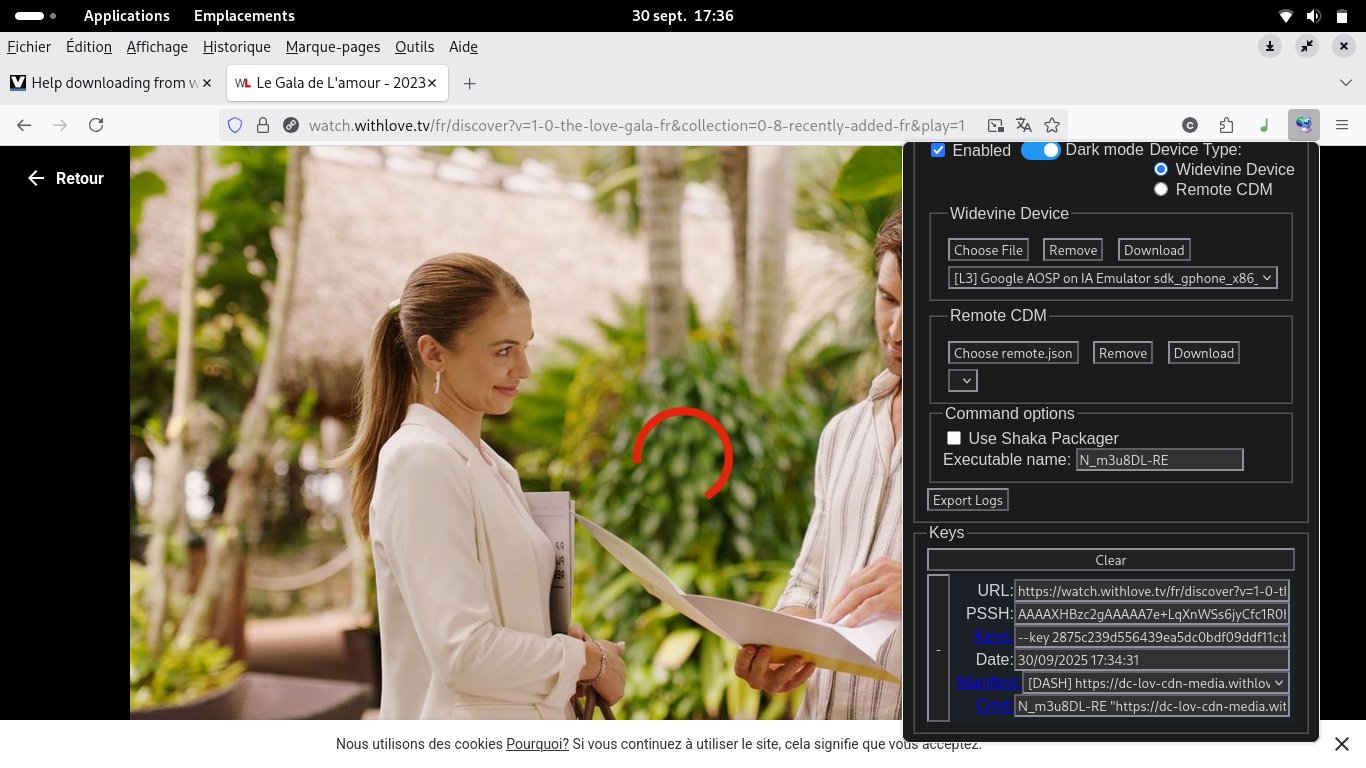Open the empty Remote CDM dropdown

click(963, 381)
